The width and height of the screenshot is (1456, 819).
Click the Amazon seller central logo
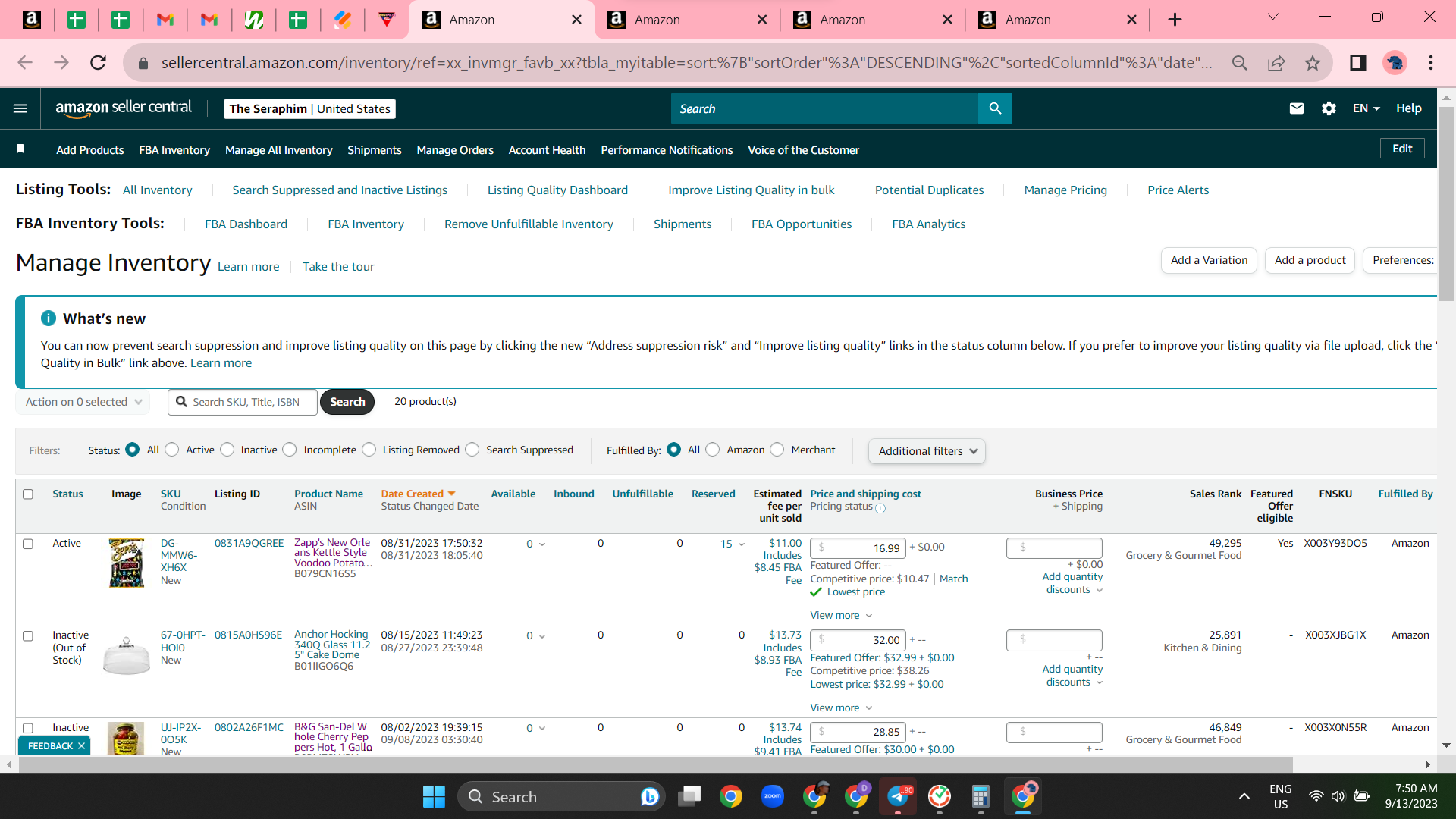124,108
